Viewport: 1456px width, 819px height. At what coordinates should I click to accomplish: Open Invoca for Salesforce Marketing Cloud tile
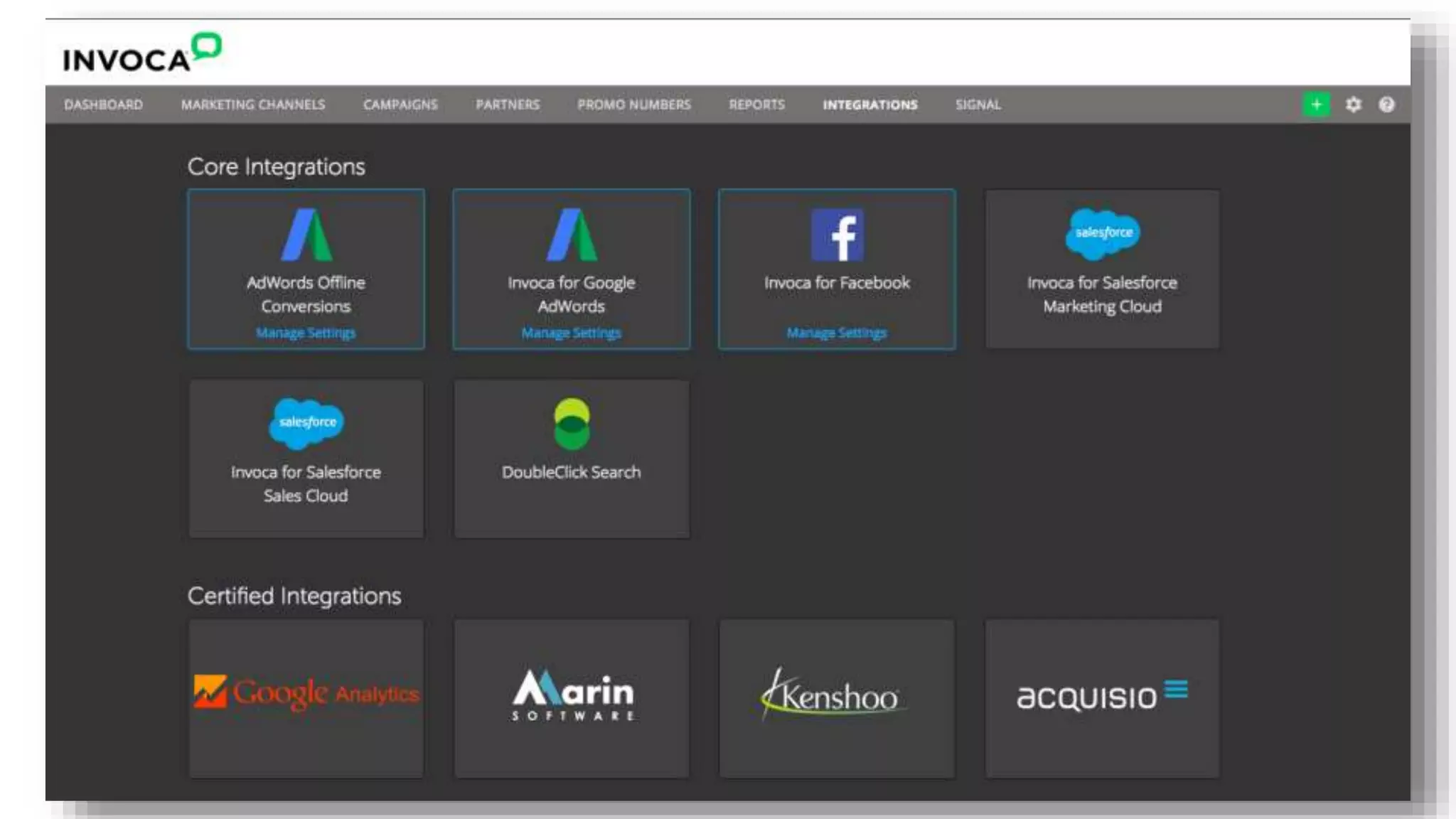click(1102, 269)
